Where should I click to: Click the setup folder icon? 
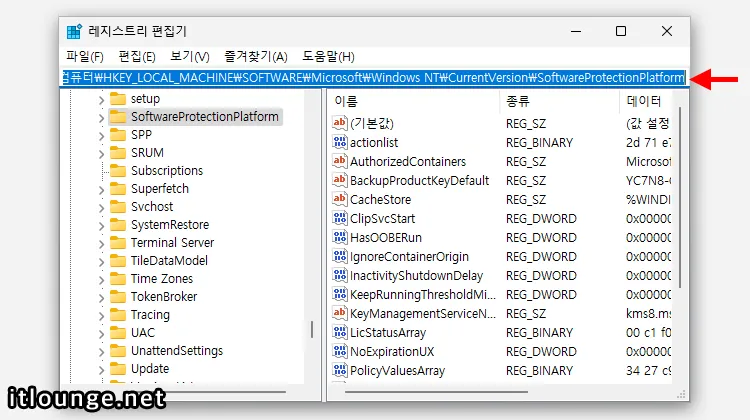tap(118, 99)
